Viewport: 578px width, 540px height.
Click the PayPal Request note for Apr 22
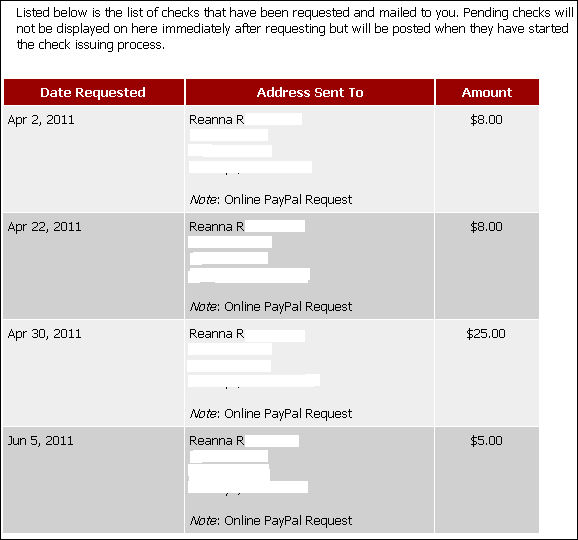tap(271, 307)
